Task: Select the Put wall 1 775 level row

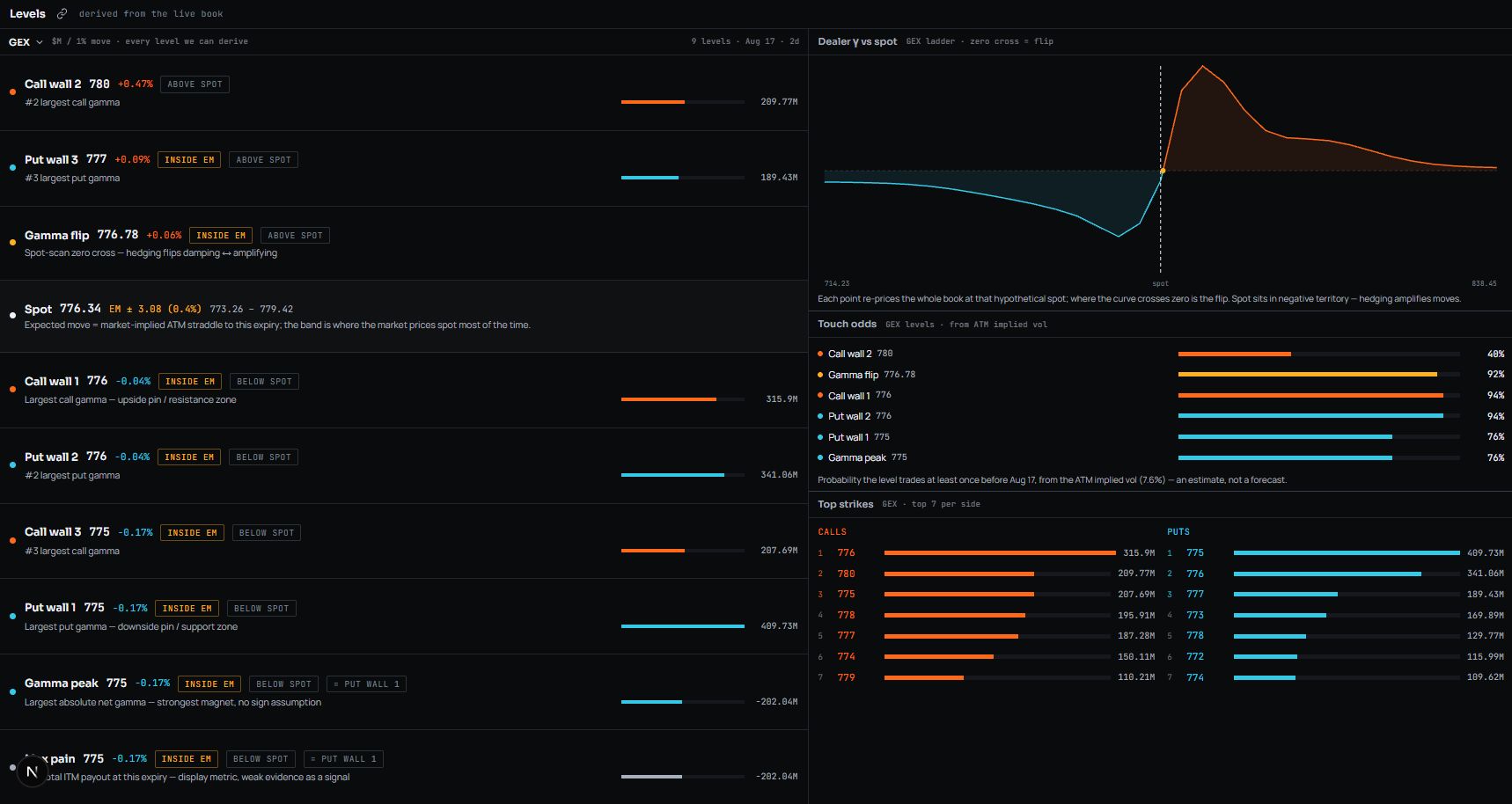Action: coord(404,617)
